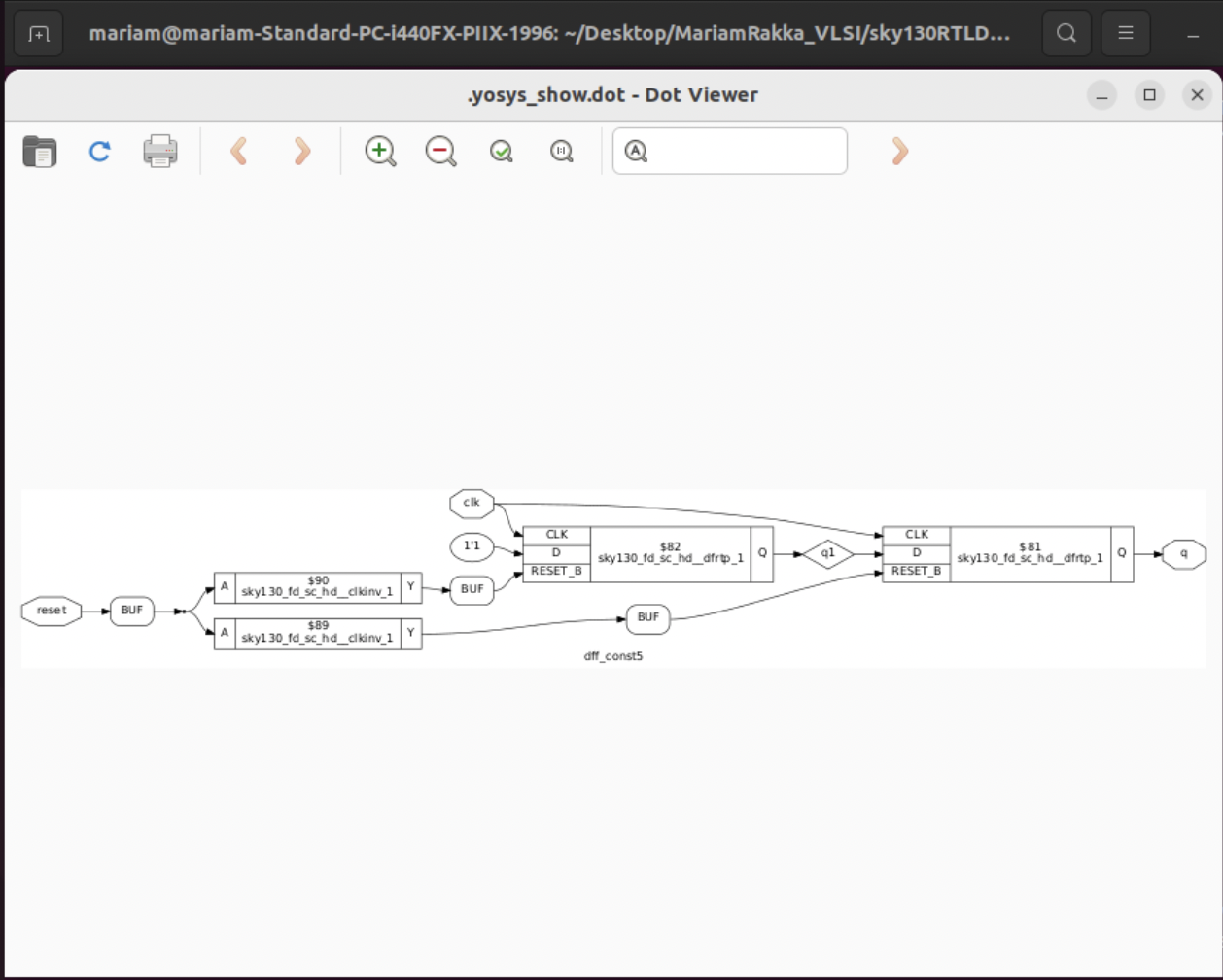Zoom out of the schematic

[x=439, y=152]
